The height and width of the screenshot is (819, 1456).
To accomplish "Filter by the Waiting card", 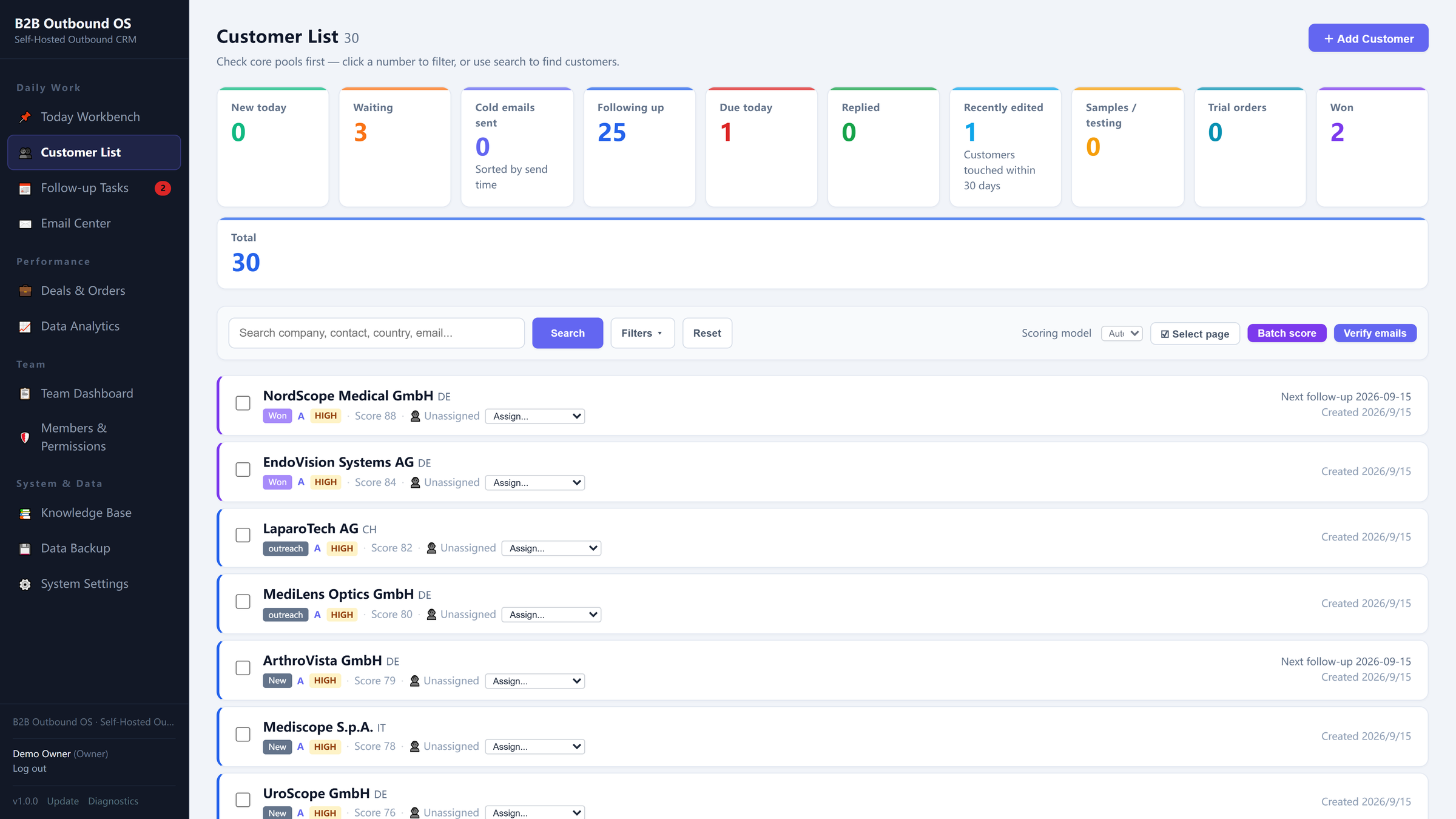I will 395,147.
